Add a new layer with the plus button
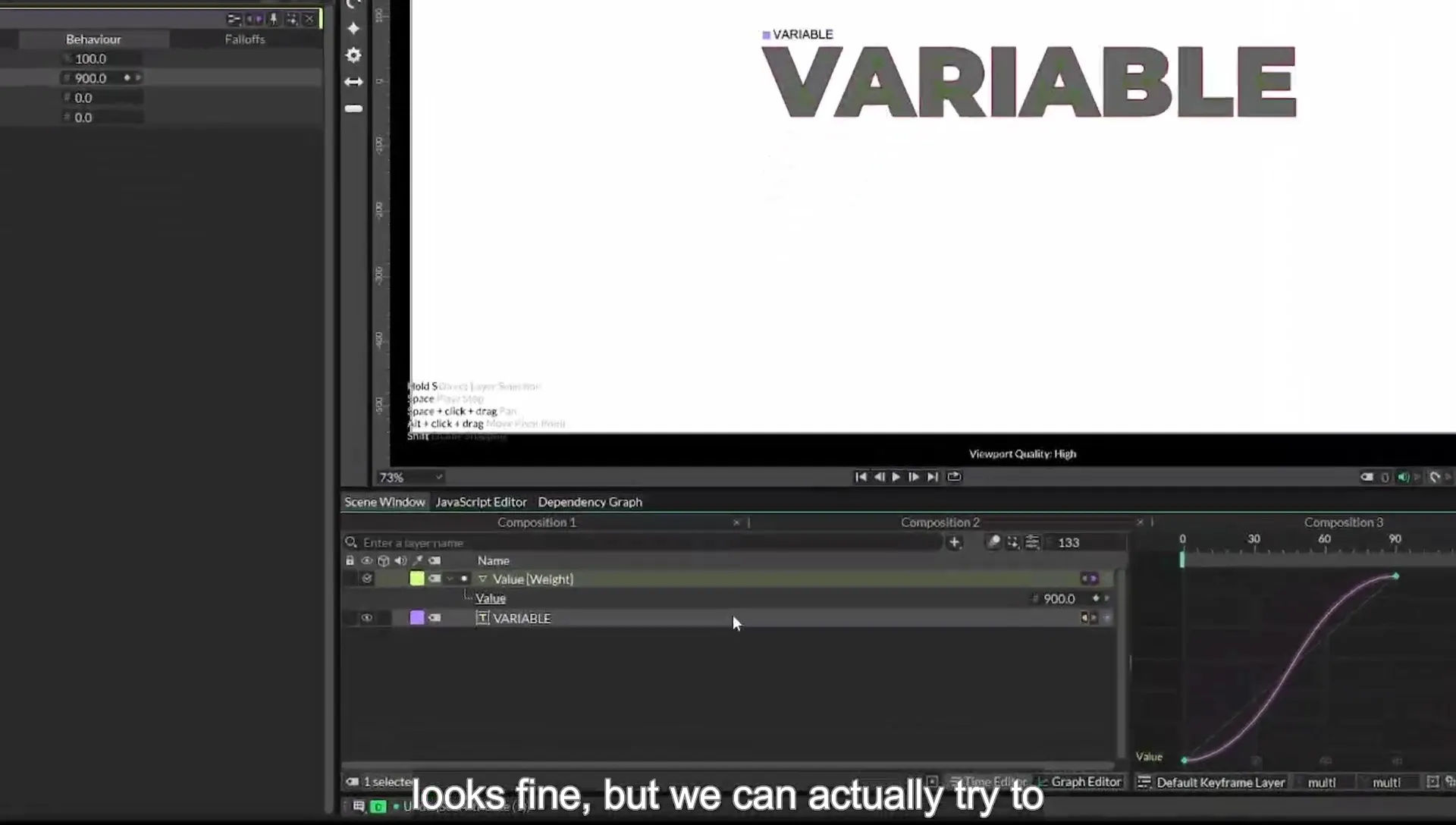 pos(955,542)
